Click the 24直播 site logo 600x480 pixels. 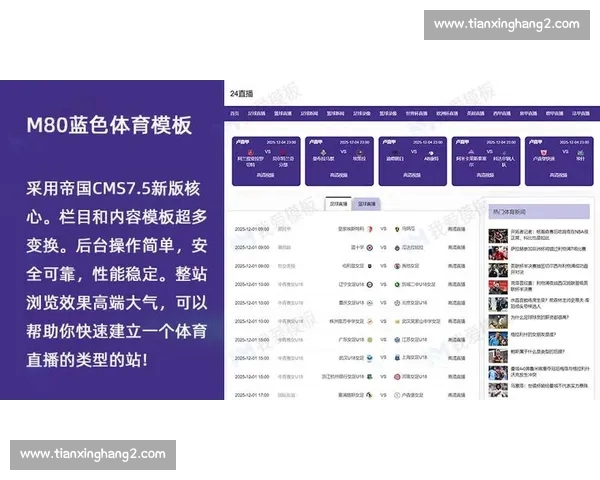241,93
